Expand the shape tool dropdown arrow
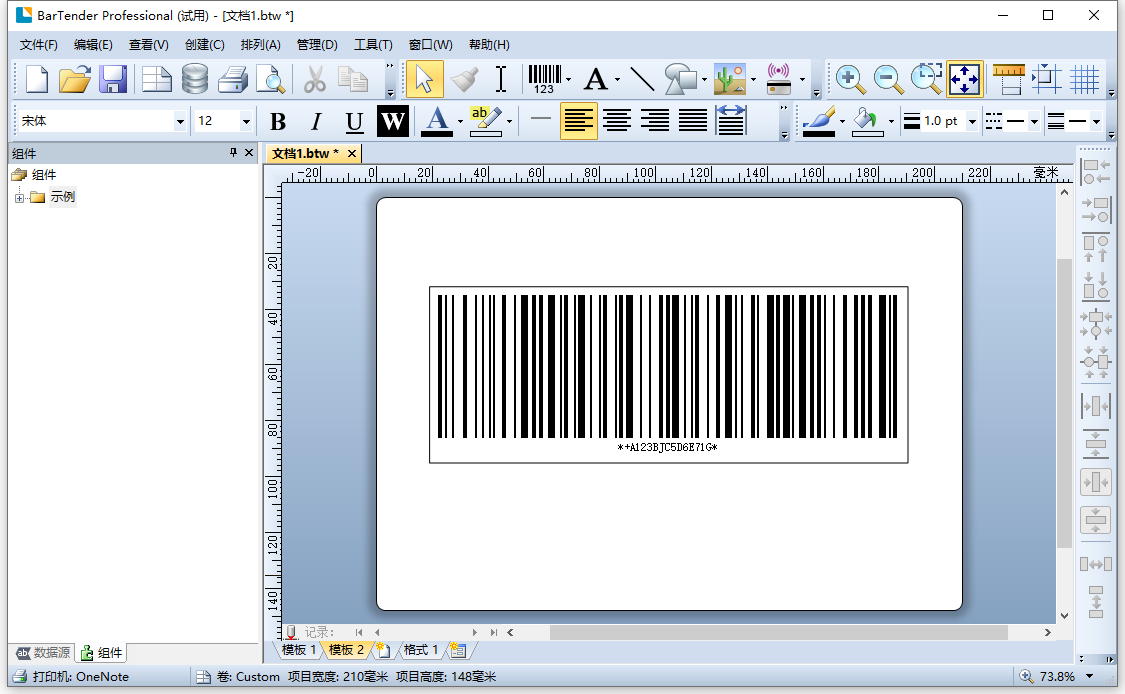This screenshot has width=1125, height=694. (x=705, y=79)
